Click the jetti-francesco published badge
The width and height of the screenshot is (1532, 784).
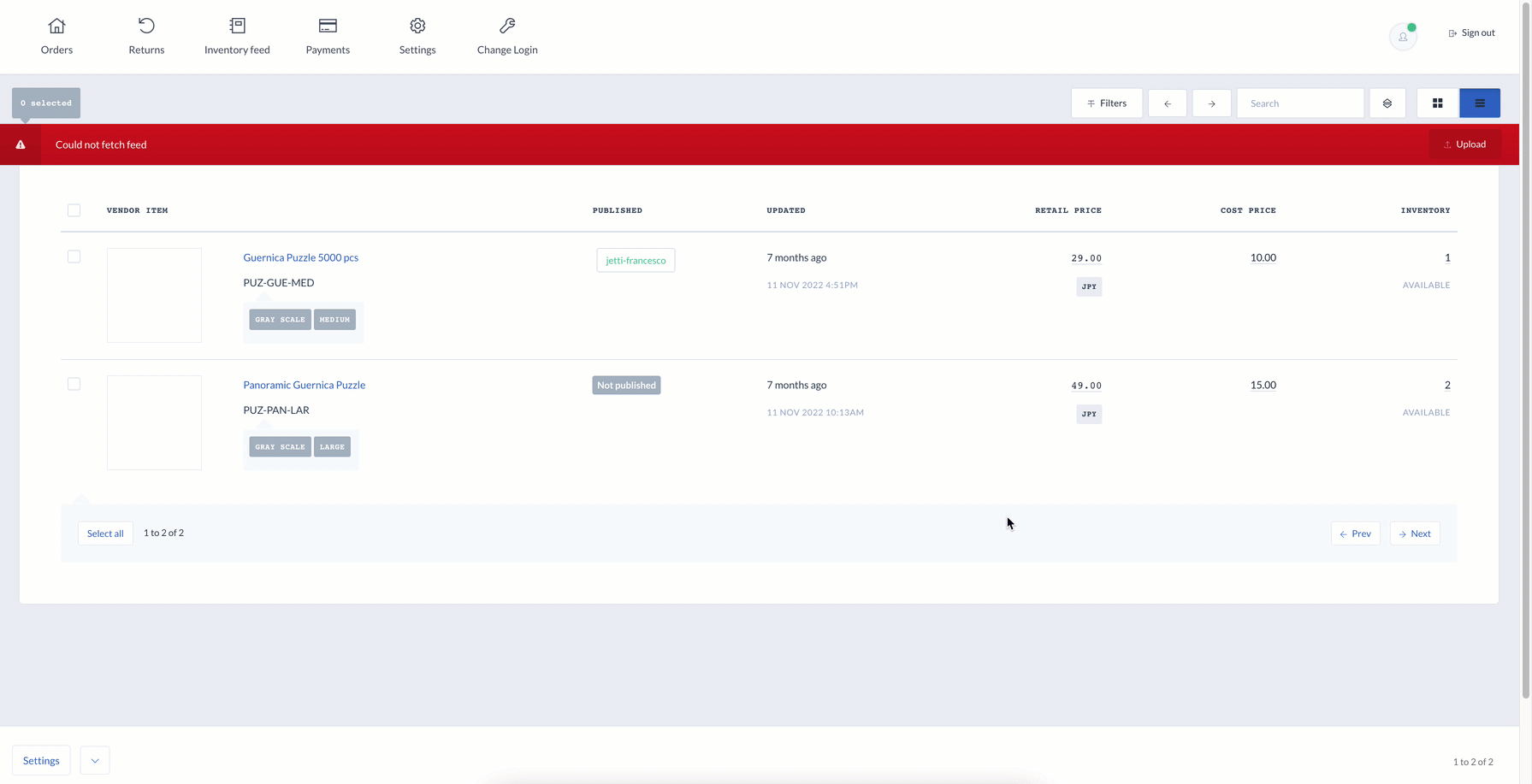(x=636, y=260)
